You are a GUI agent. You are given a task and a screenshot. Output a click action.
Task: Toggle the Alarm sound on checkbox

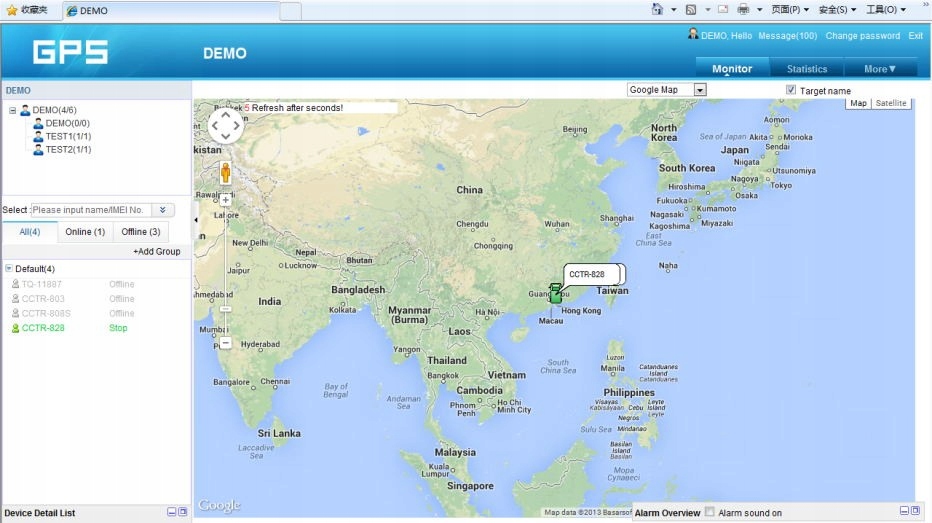(710, 512)
